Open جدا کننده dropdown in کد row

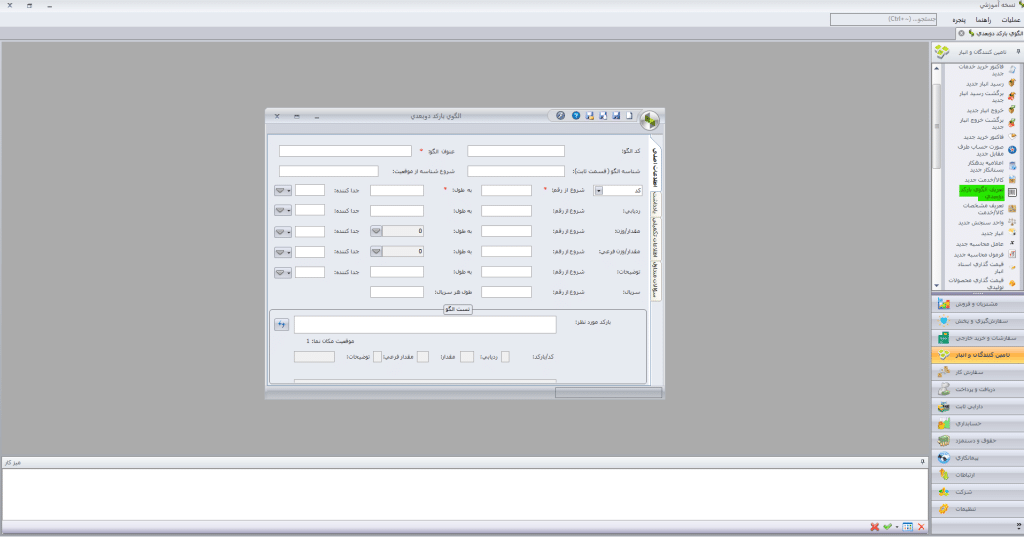(283, 191)
